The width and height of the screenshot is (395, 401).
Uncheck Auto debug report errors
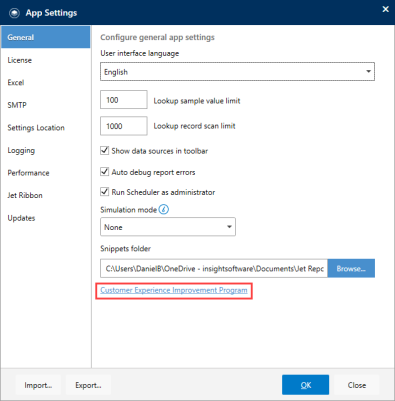[105, 172]
